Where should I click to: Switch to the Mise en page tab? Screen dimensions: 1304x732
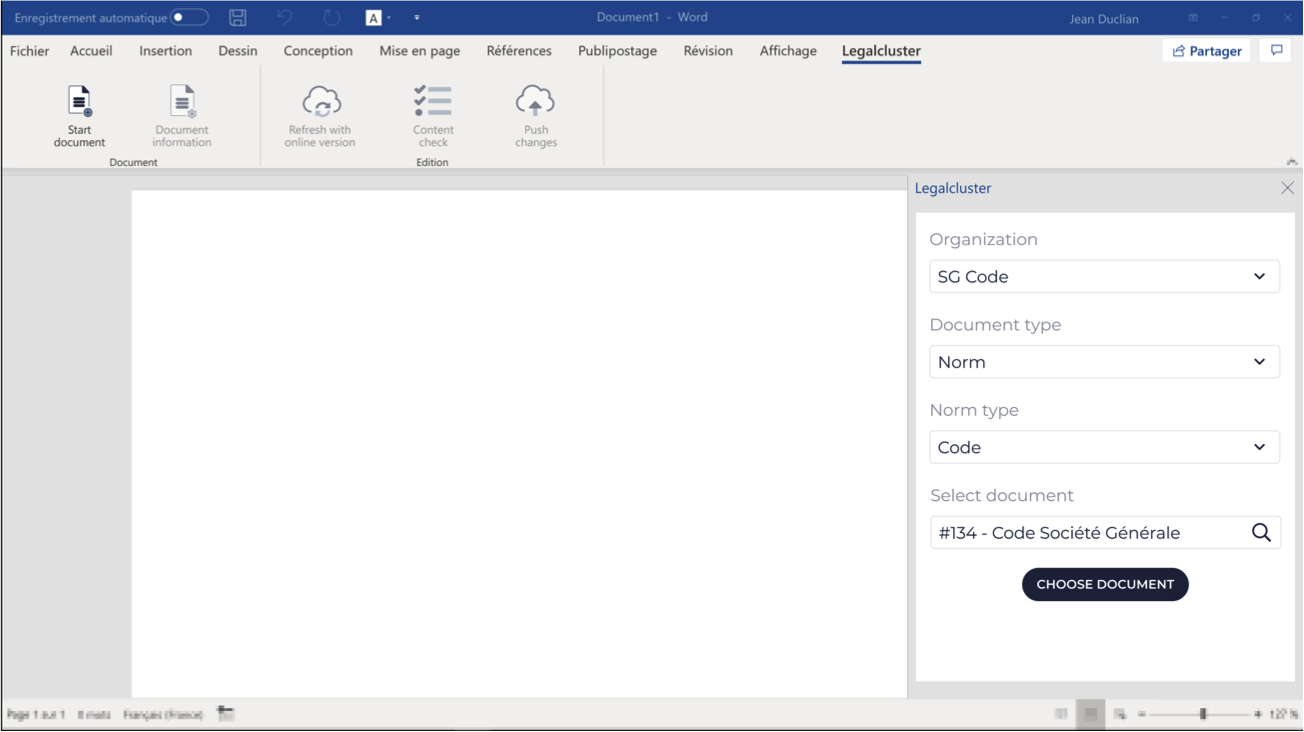pyautogui.click(x=420, y=51)
